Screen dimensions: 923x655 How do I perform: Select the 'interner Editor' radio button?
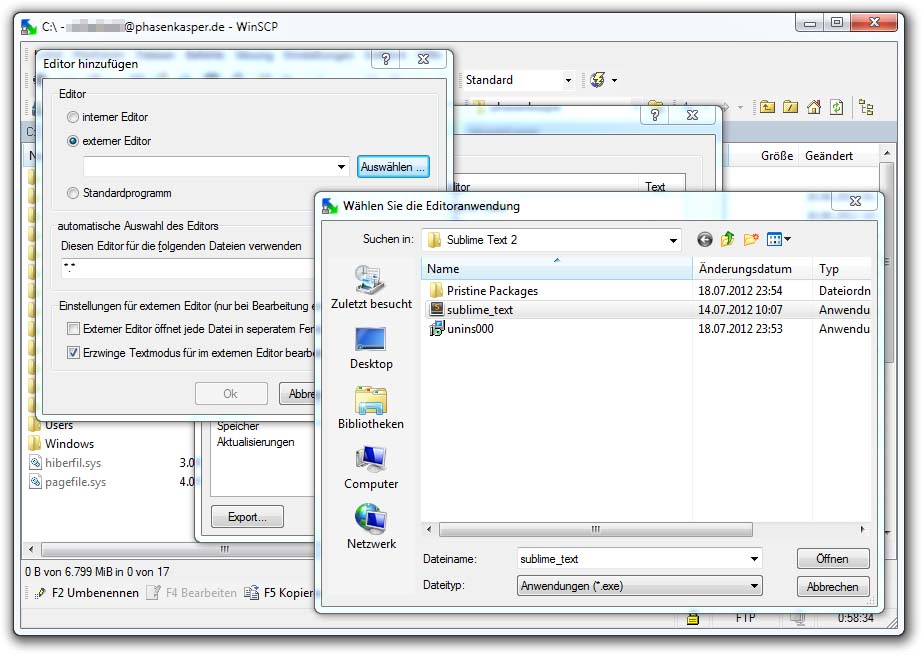[x=73, y=117]
